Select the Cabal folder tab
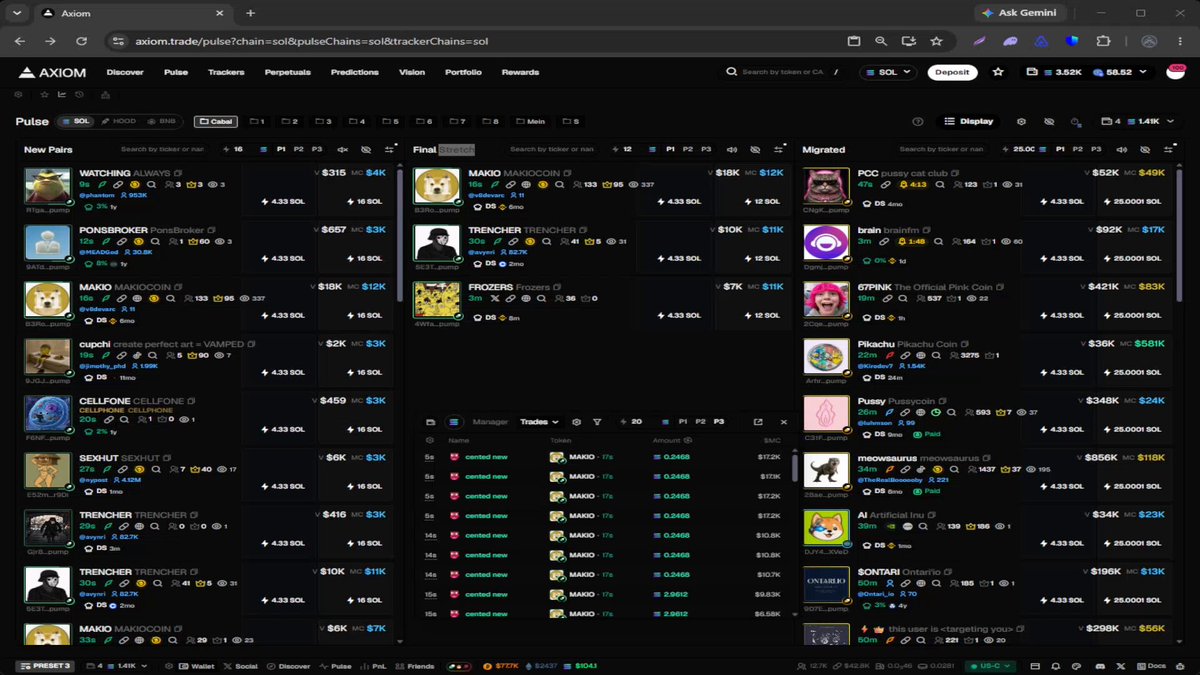 coord(215,121)
